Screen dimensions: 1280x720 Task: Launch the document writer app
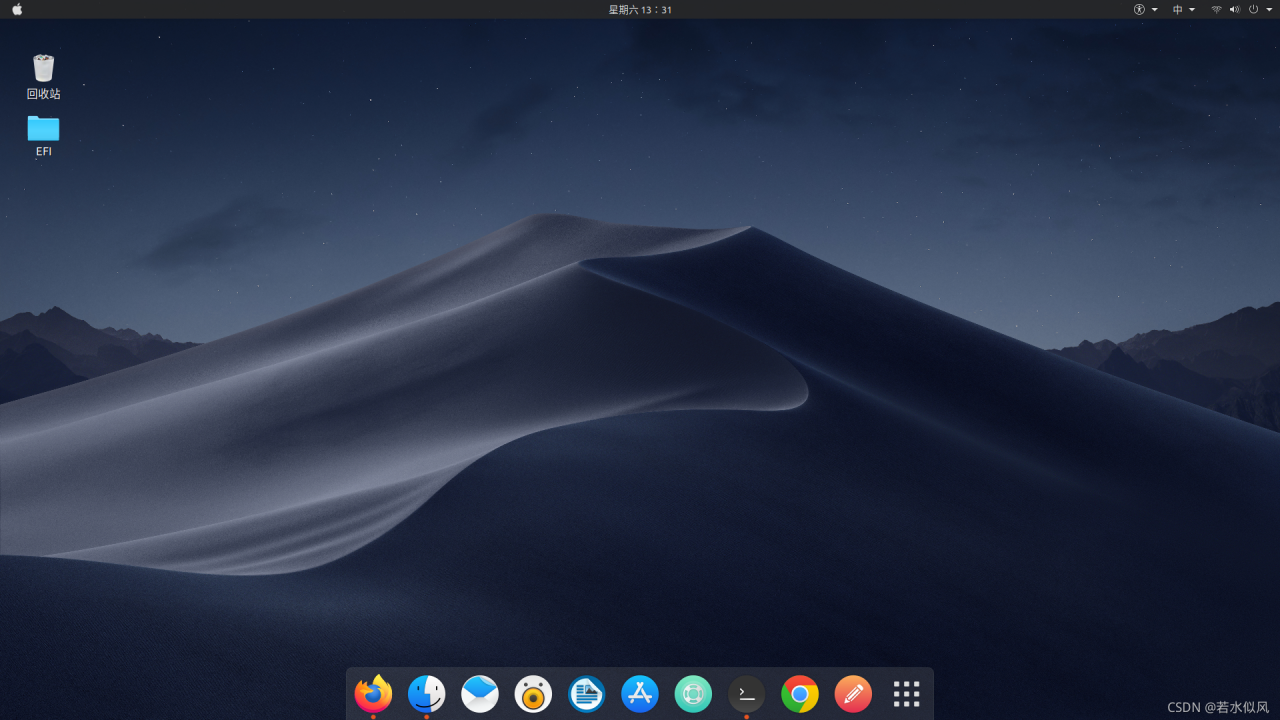tap(587, 693)
